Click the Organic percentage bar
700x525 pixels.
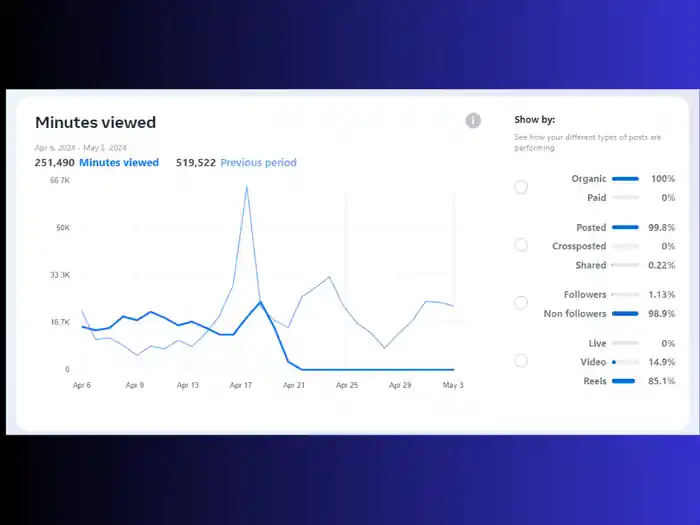[x=625, y=179]
